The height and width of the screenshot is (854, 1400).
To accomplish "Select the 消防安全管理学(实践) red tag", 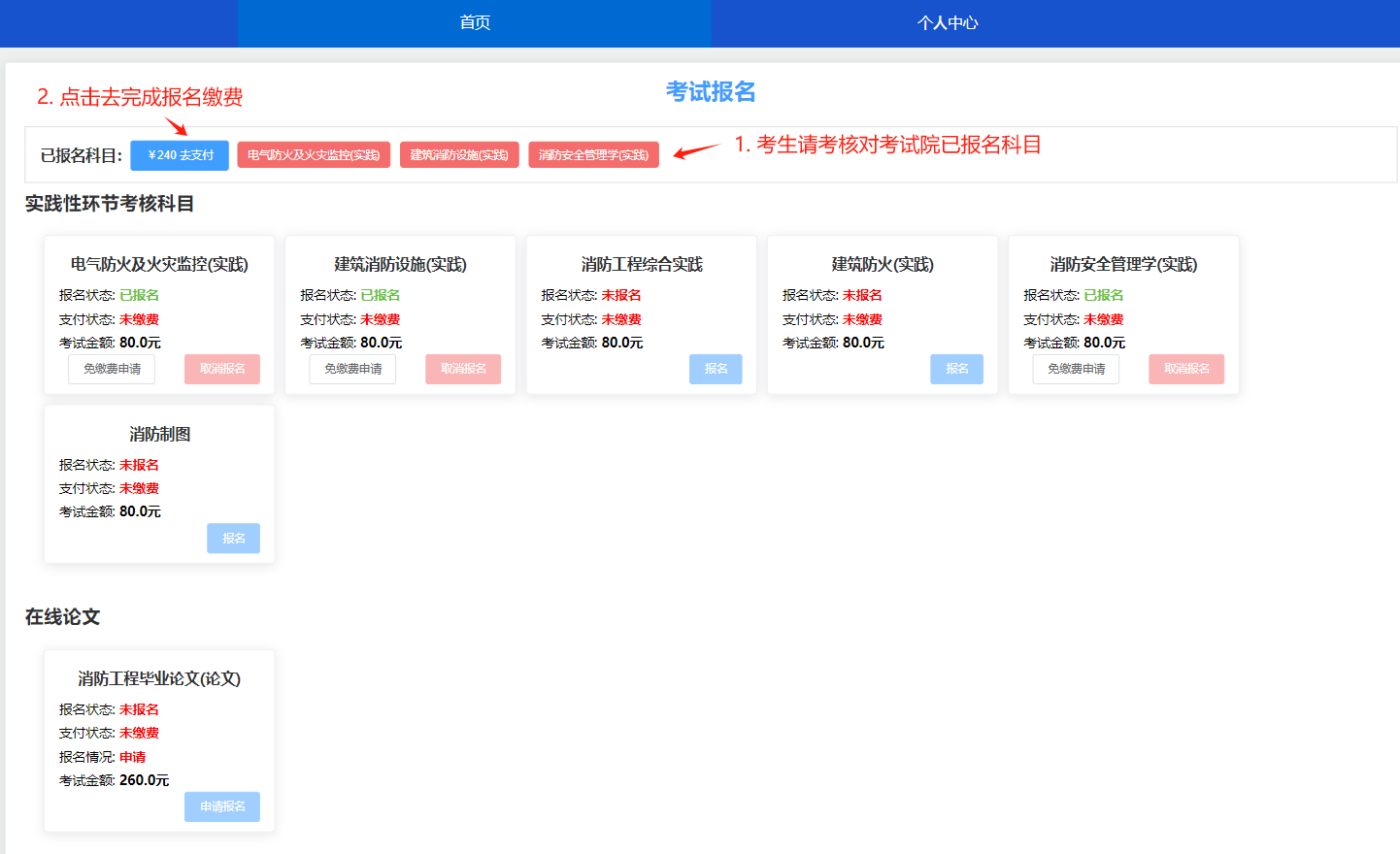I will tap(593, 155).
